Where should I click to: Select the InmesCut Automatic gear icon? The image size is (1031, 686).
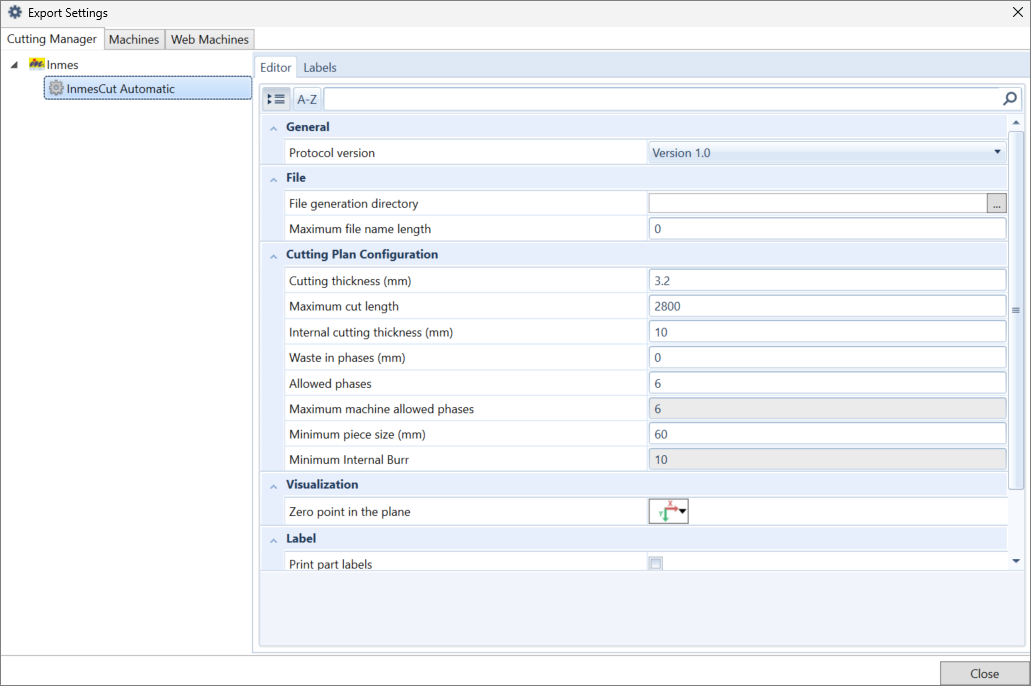coord(57,88)
